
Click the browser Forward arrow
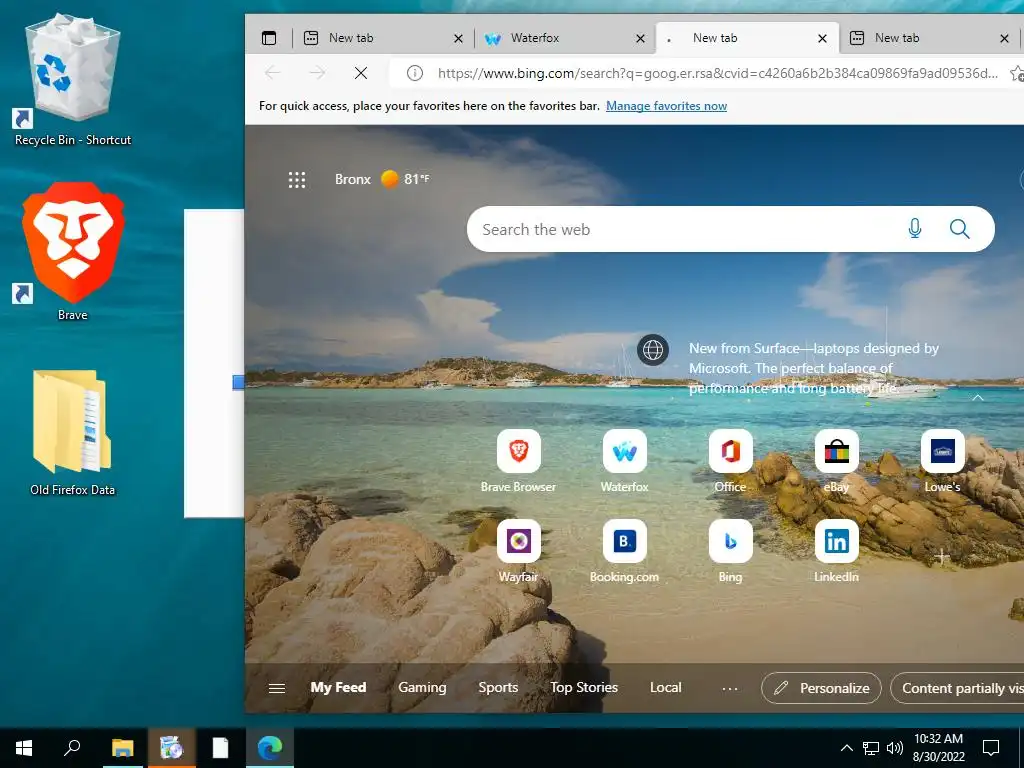click(x=317, y=73)
